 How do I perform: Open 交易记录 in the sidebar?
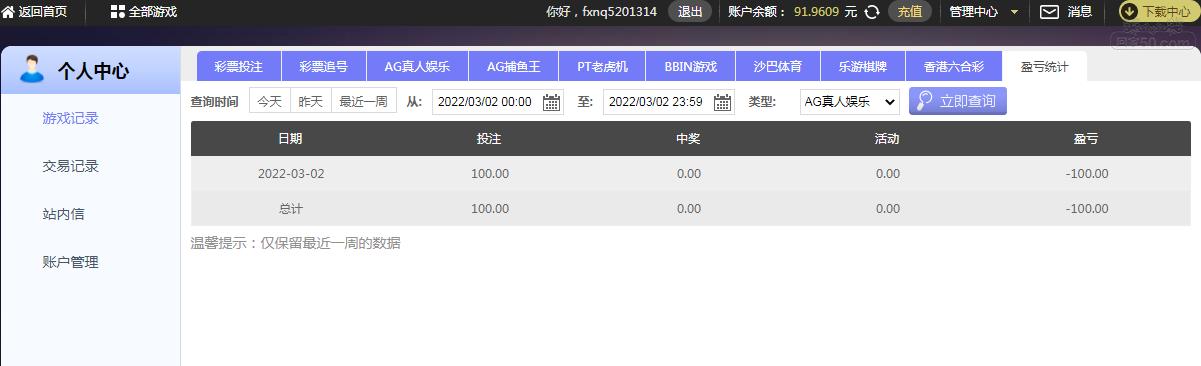[x=71, y=166]
